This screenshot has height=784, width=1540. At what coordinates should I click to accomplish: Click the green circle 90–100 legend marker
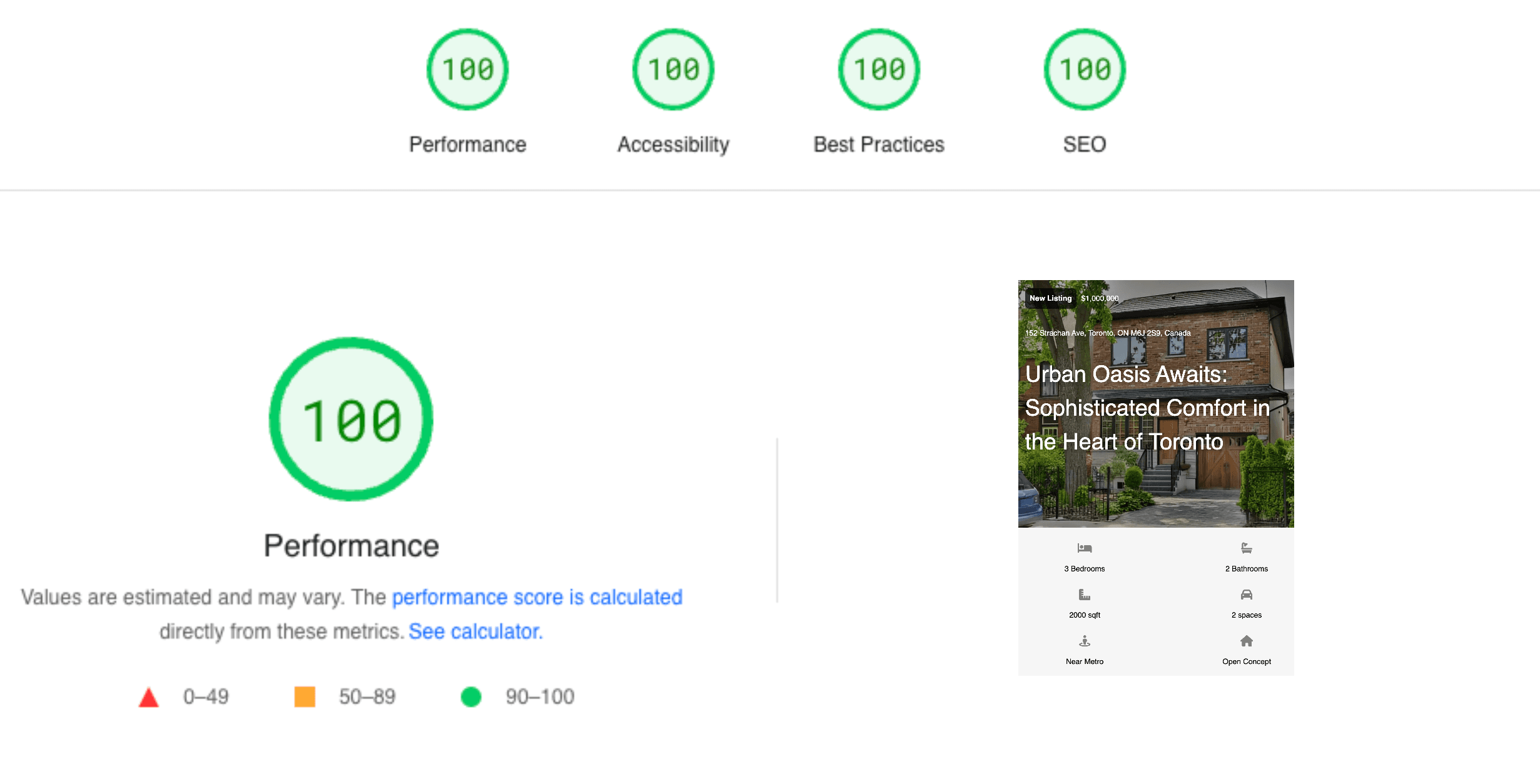[471, 696]
